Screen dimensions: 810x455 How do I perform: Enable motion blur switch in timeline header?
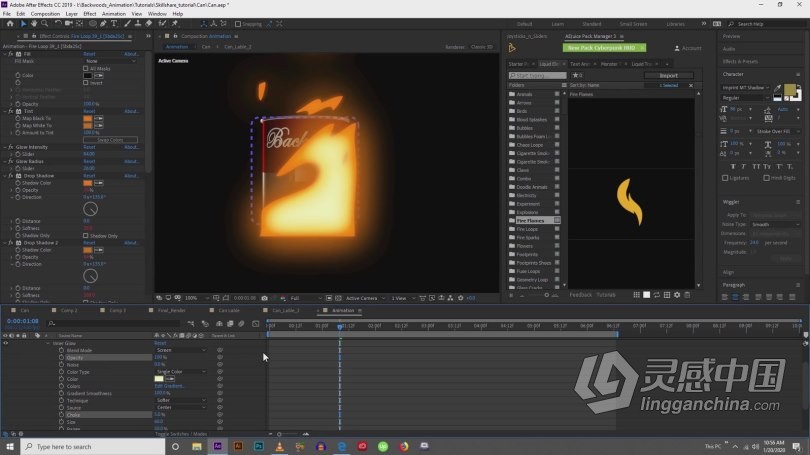click(241, 324)
